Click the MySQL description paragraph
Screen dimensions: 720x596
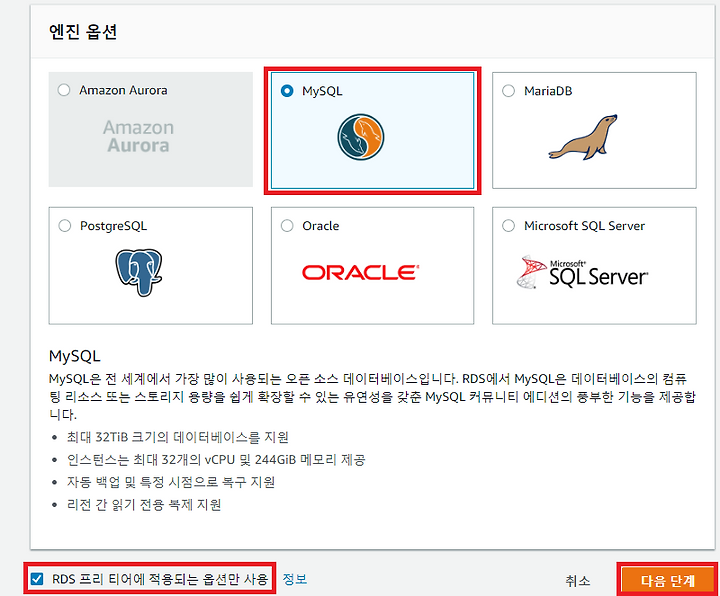click(x=372, y=396)
